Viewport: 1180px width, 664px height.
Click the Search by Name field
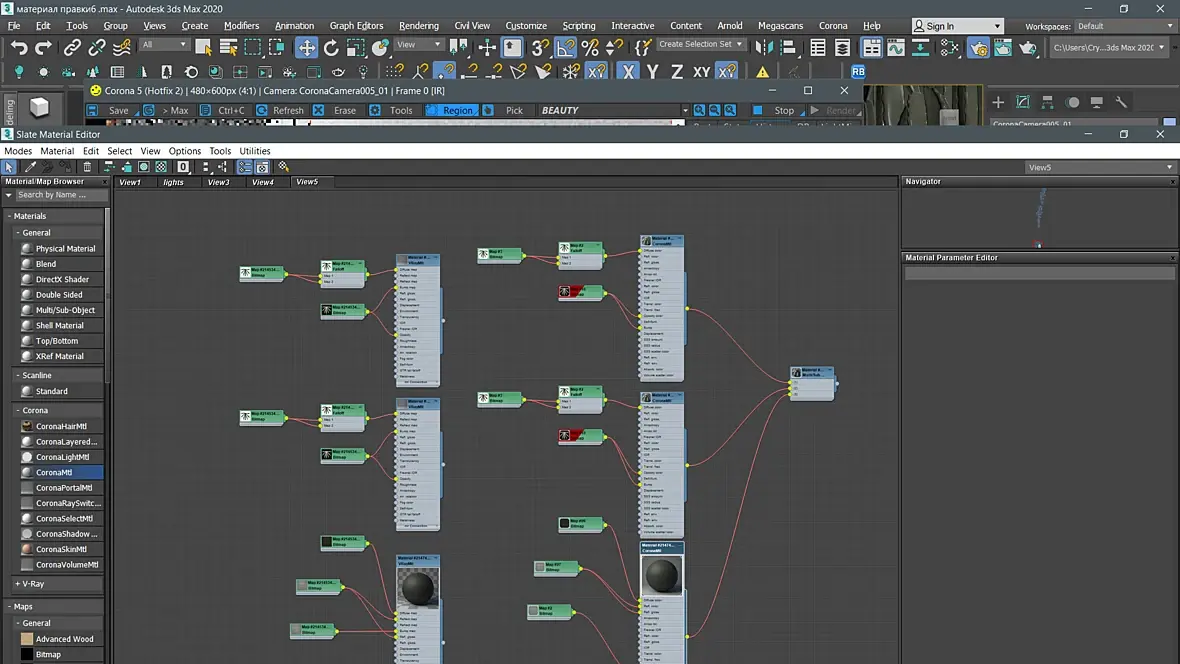pyautogui.click(x=55, y=195)
